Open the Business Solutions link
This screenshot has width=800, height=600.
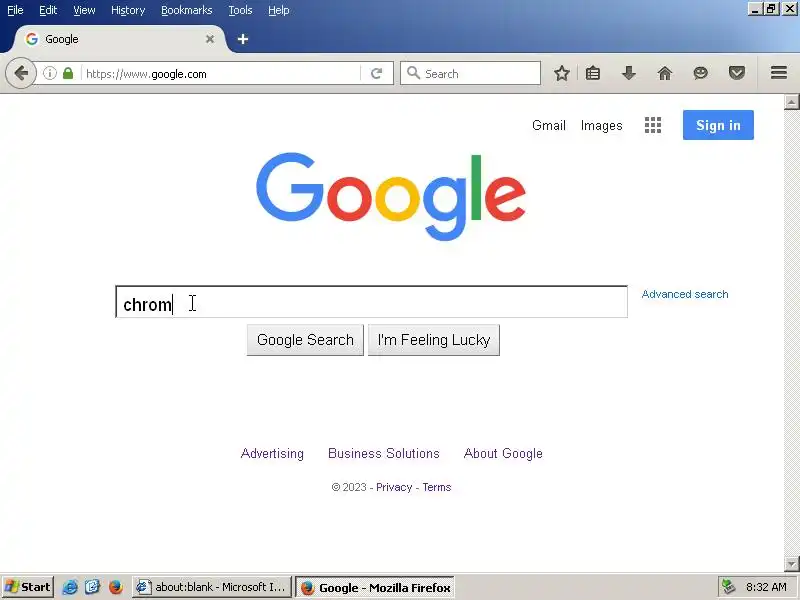(384, 454)
